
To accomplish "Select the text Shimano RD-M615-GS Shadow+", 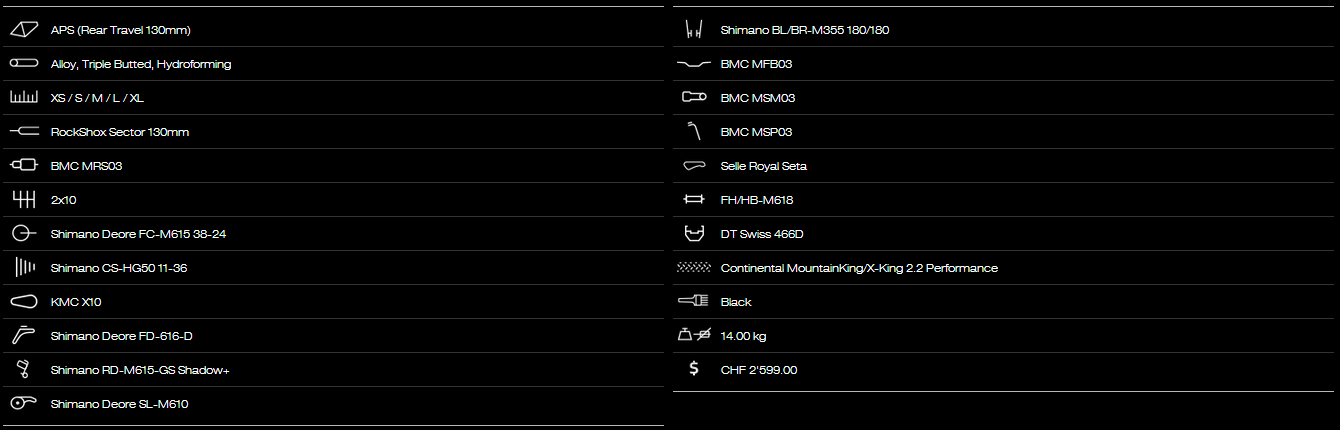I will (x=140, y=370).
